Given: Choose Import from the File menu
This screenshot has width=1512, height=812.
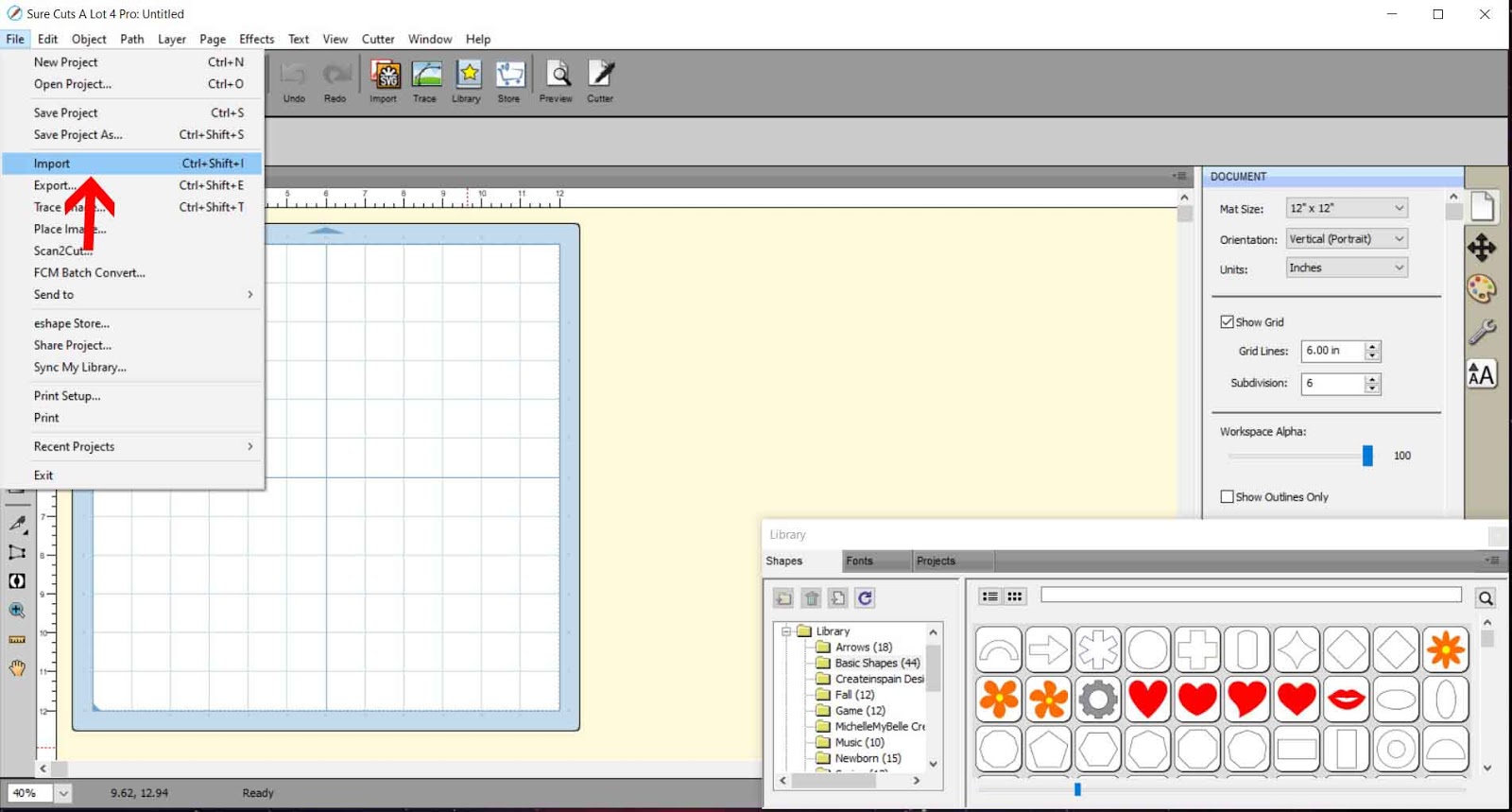Looking at the screenshot, I should tap(132, 164).
